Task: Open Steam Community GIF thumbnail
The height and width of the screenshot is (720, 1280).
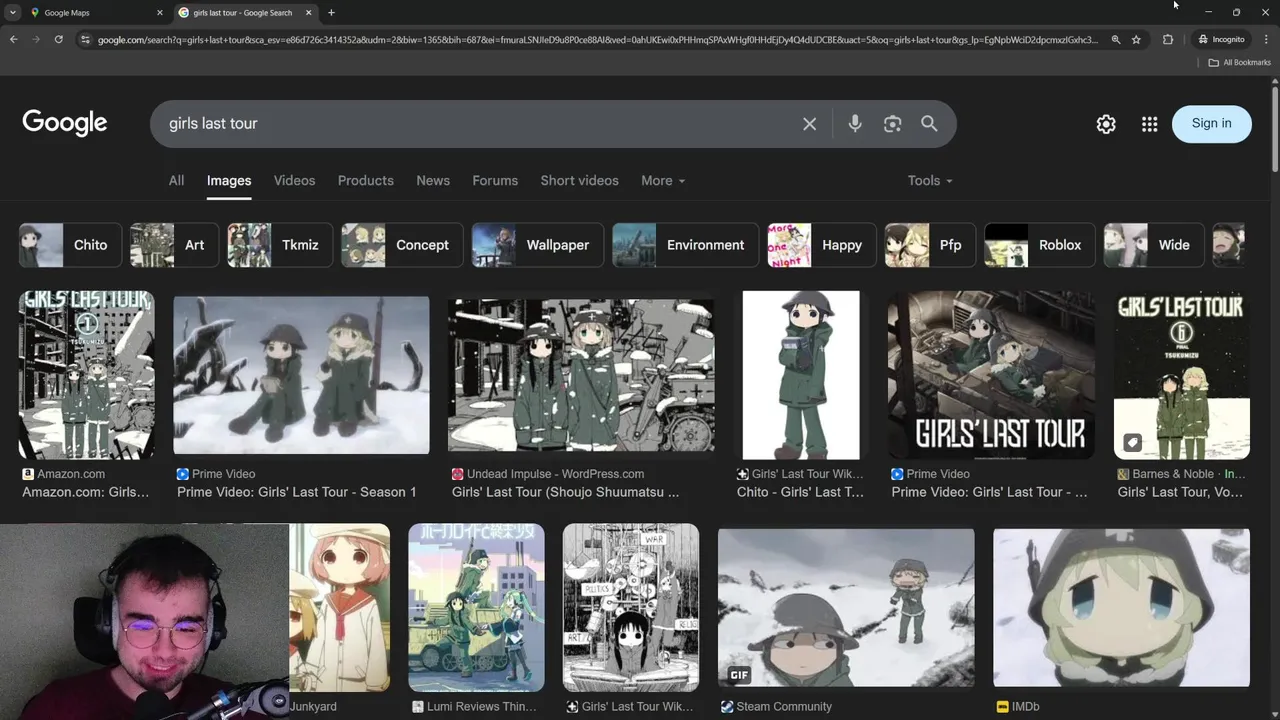Action: 846,608
